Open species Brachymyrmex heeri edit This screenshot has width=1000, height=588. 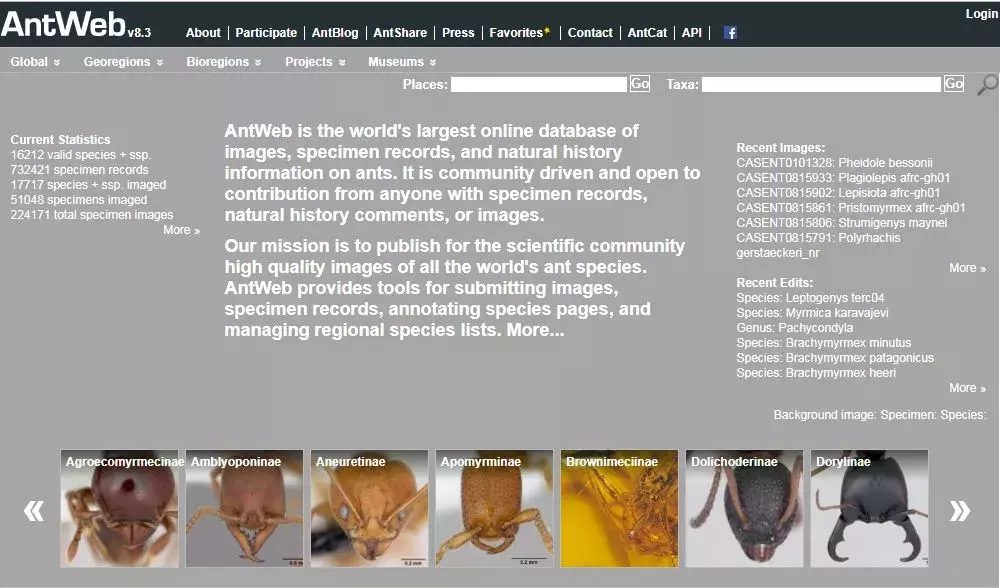816,373
